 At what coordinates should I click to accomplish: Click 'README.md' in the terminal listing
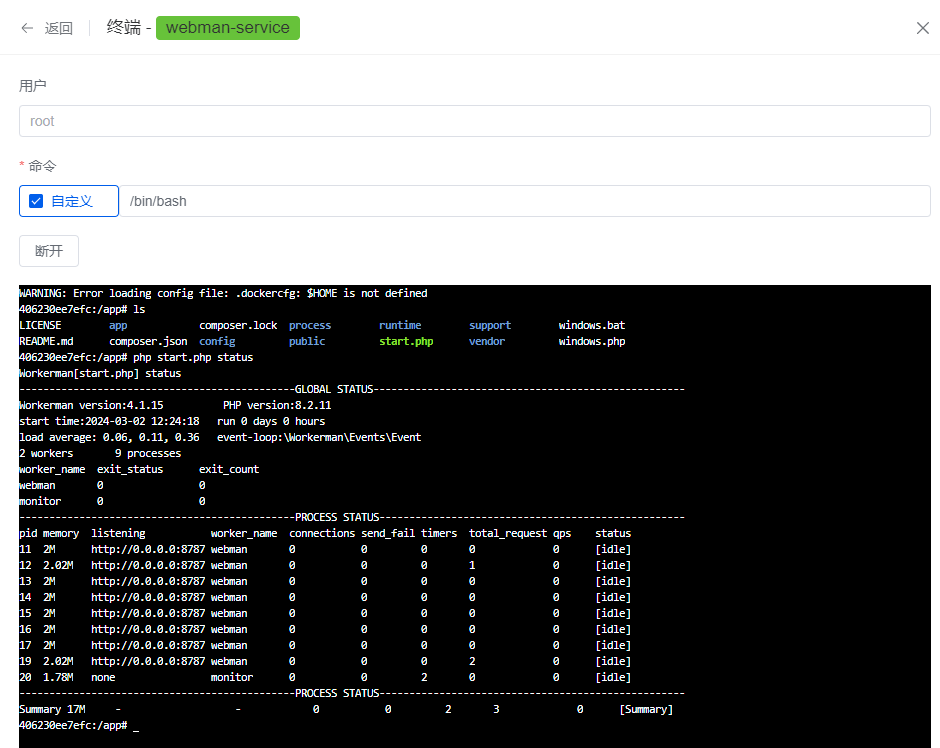coord(46,341)
